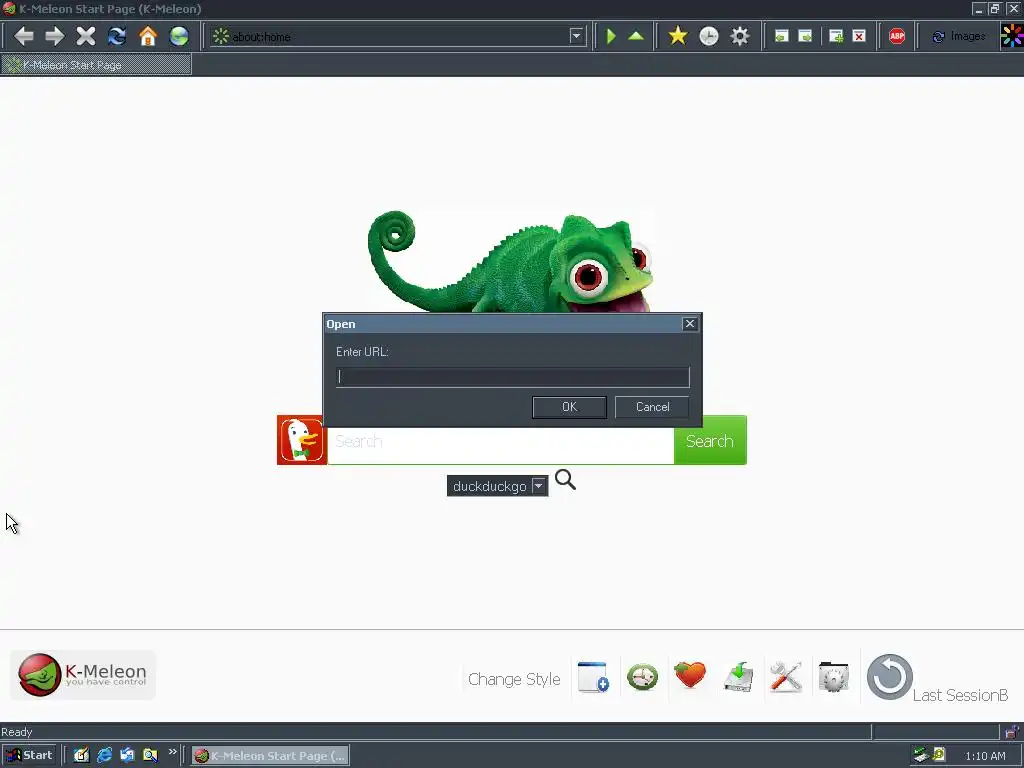This screenshot has width=1024, height=768.
Task: Restore Last Session with circular arrow icon
Action: (889, 677)
